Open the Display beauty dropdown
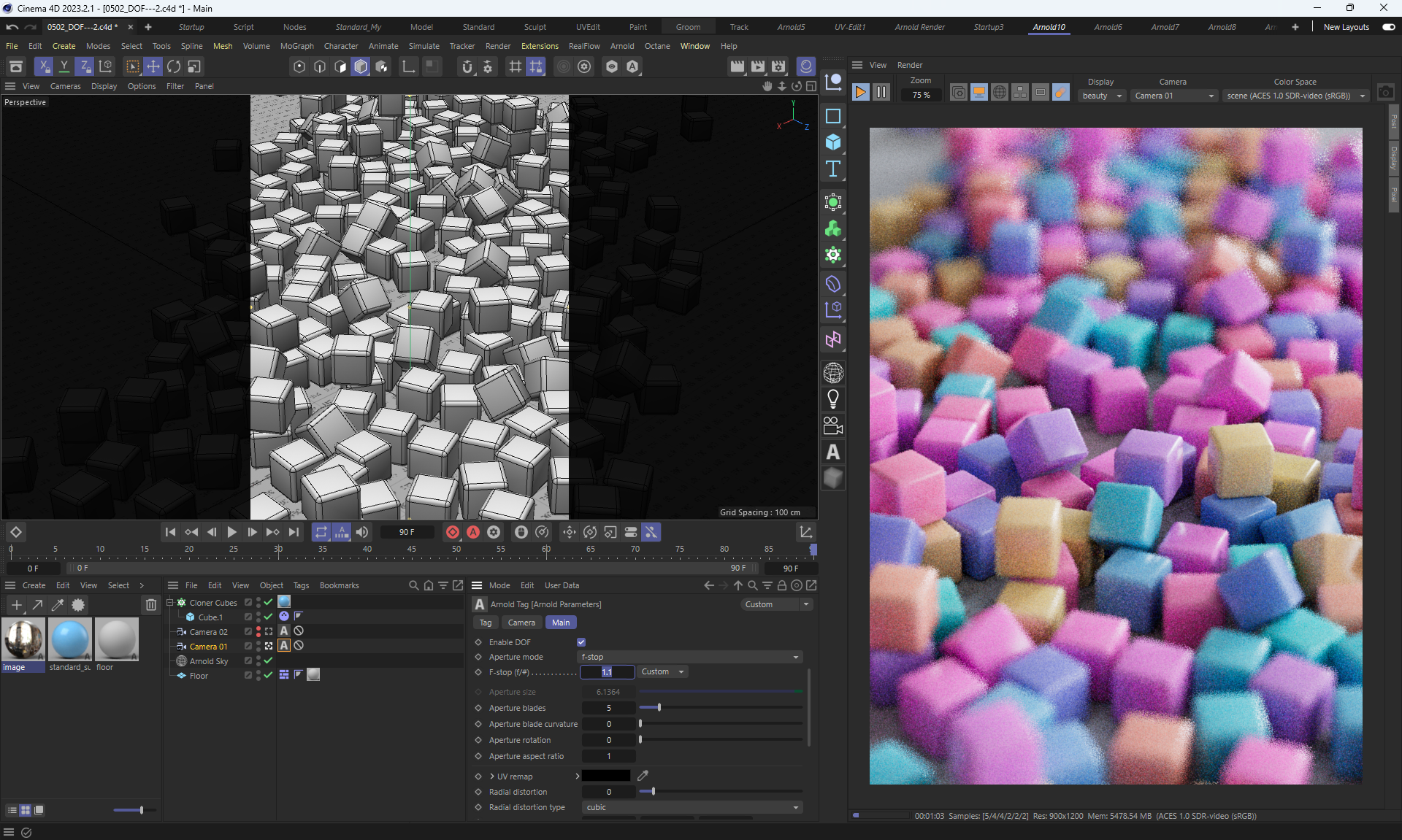 [1101, 96]
